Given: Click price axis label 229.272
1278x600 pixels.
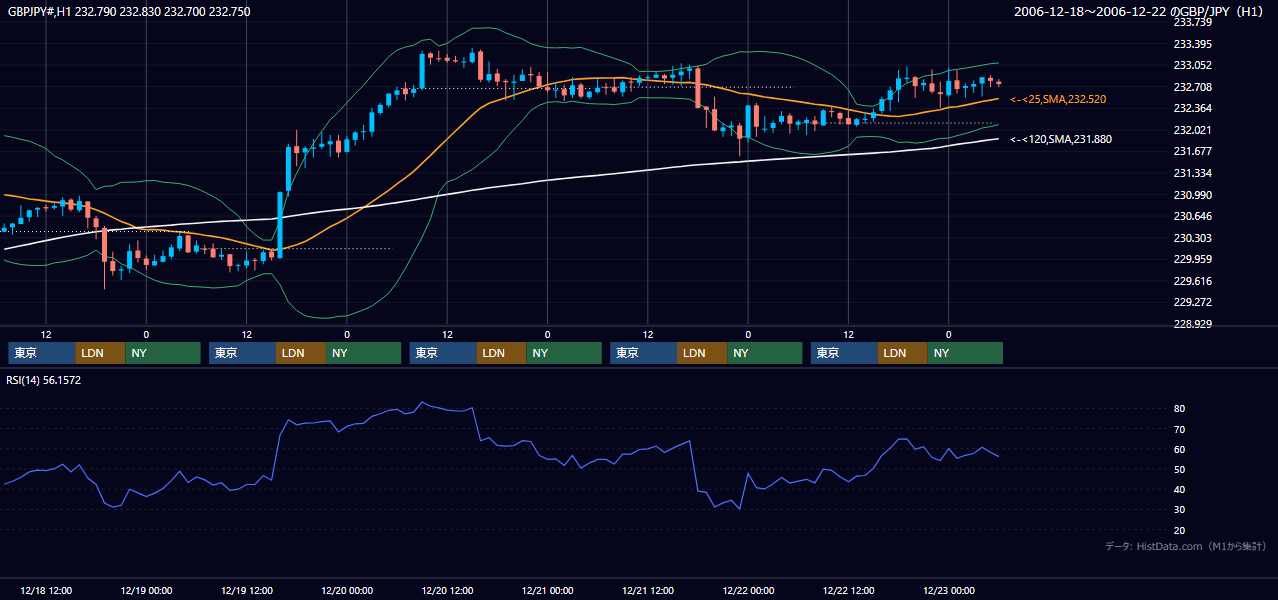Looking at the screenshot, I should pyautogui.click(x=1193, y=302).
